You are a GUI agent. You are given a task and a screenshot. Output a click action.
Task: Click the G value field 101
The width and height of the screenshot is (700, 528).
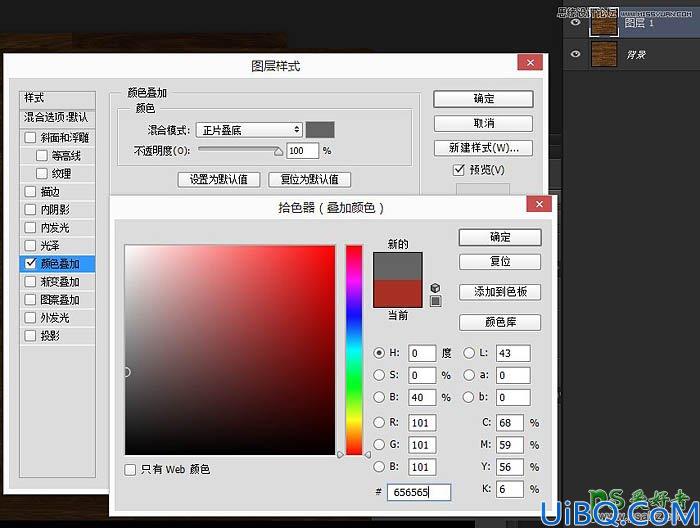(x=422, y=445)
